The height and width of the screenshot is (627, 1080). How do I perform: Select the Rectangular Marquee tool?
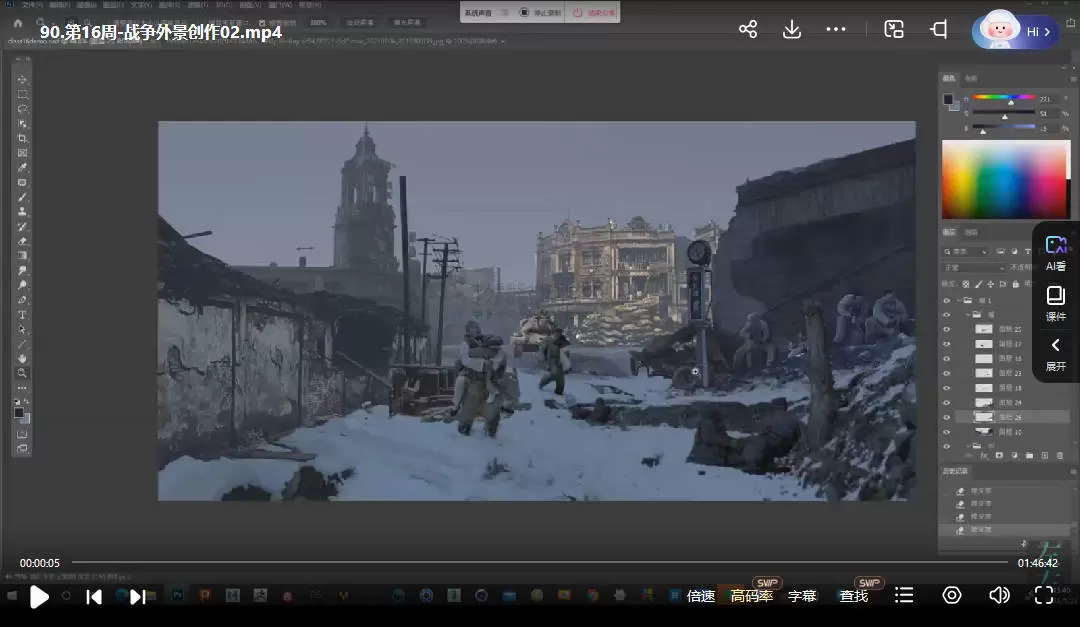point(22,94)
